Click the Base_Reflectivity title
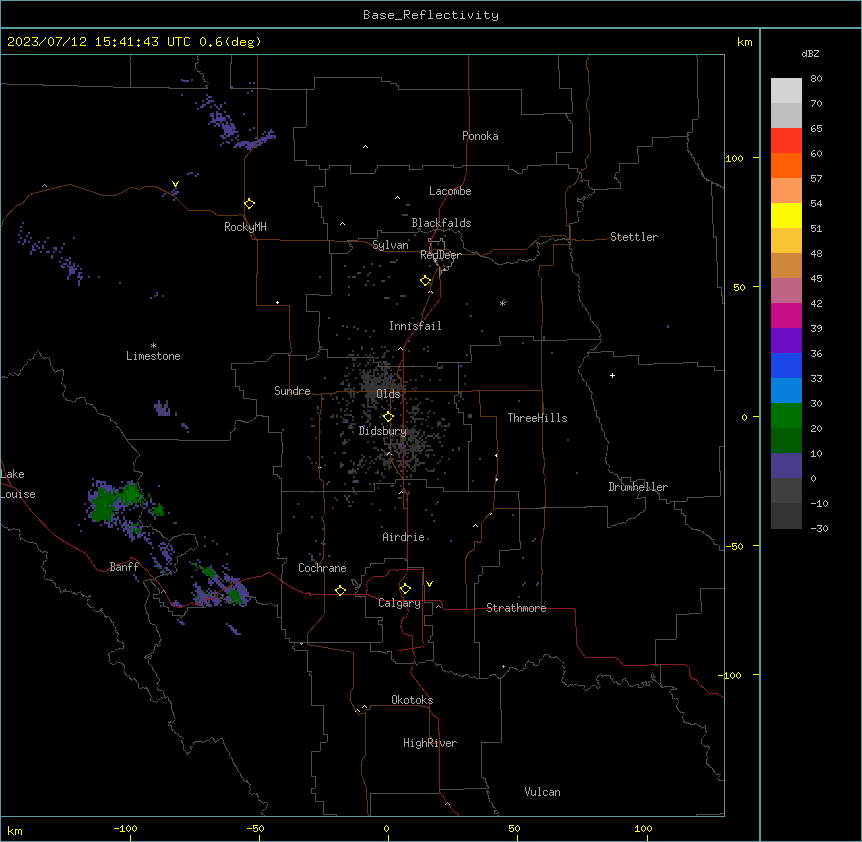 [431, 15]
